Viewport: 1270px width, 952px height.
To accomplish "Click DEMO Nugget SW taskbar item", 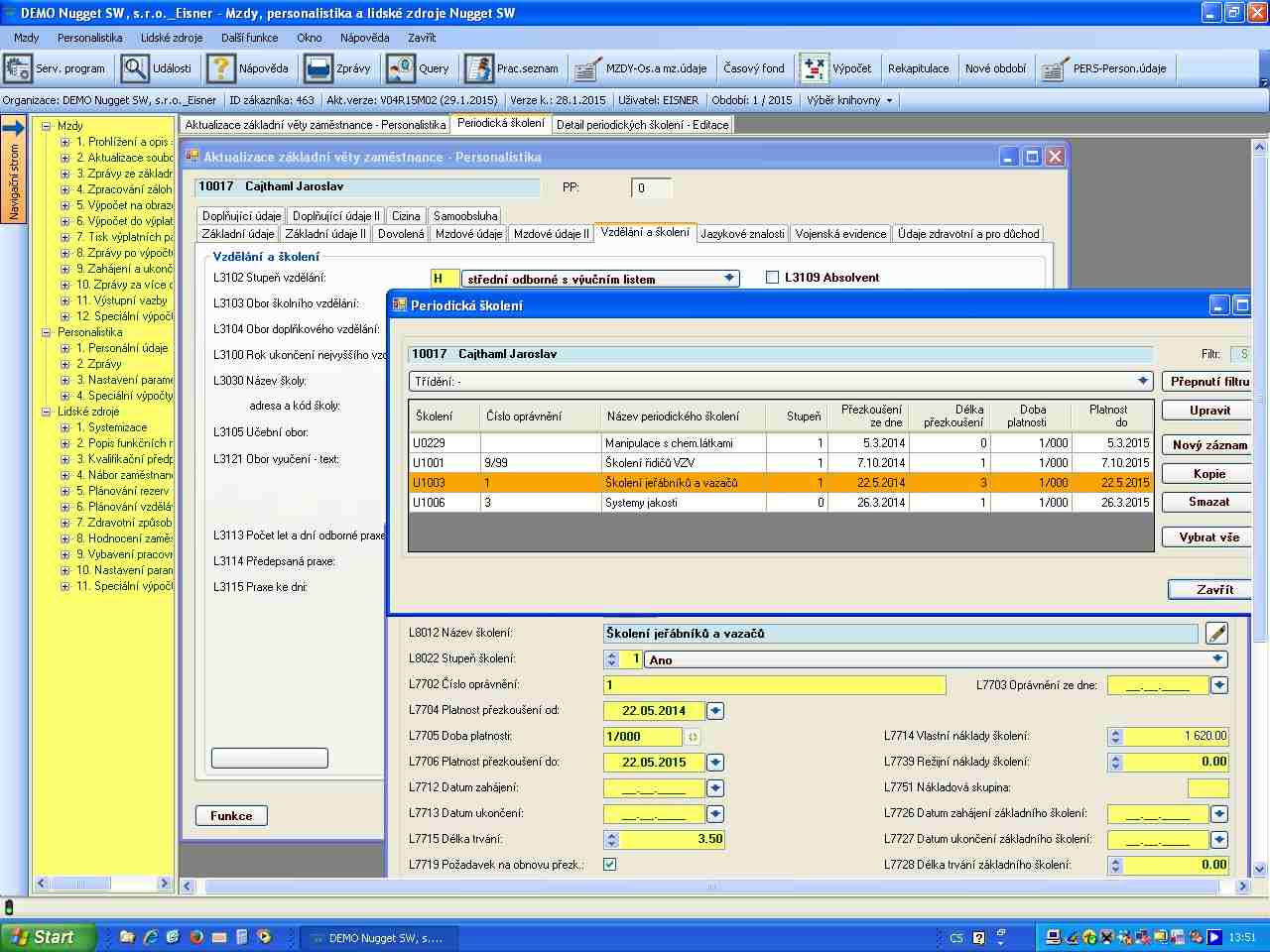I will 377,937.
